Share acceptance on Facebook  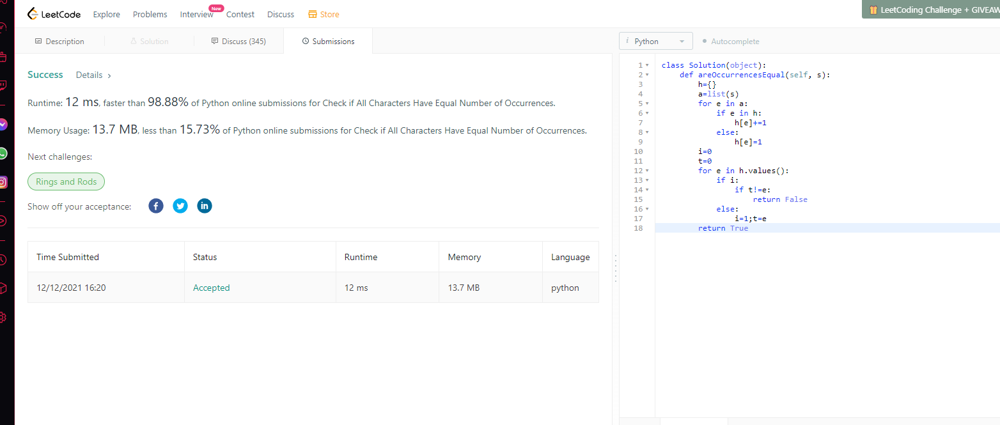(x=156, y=206)
